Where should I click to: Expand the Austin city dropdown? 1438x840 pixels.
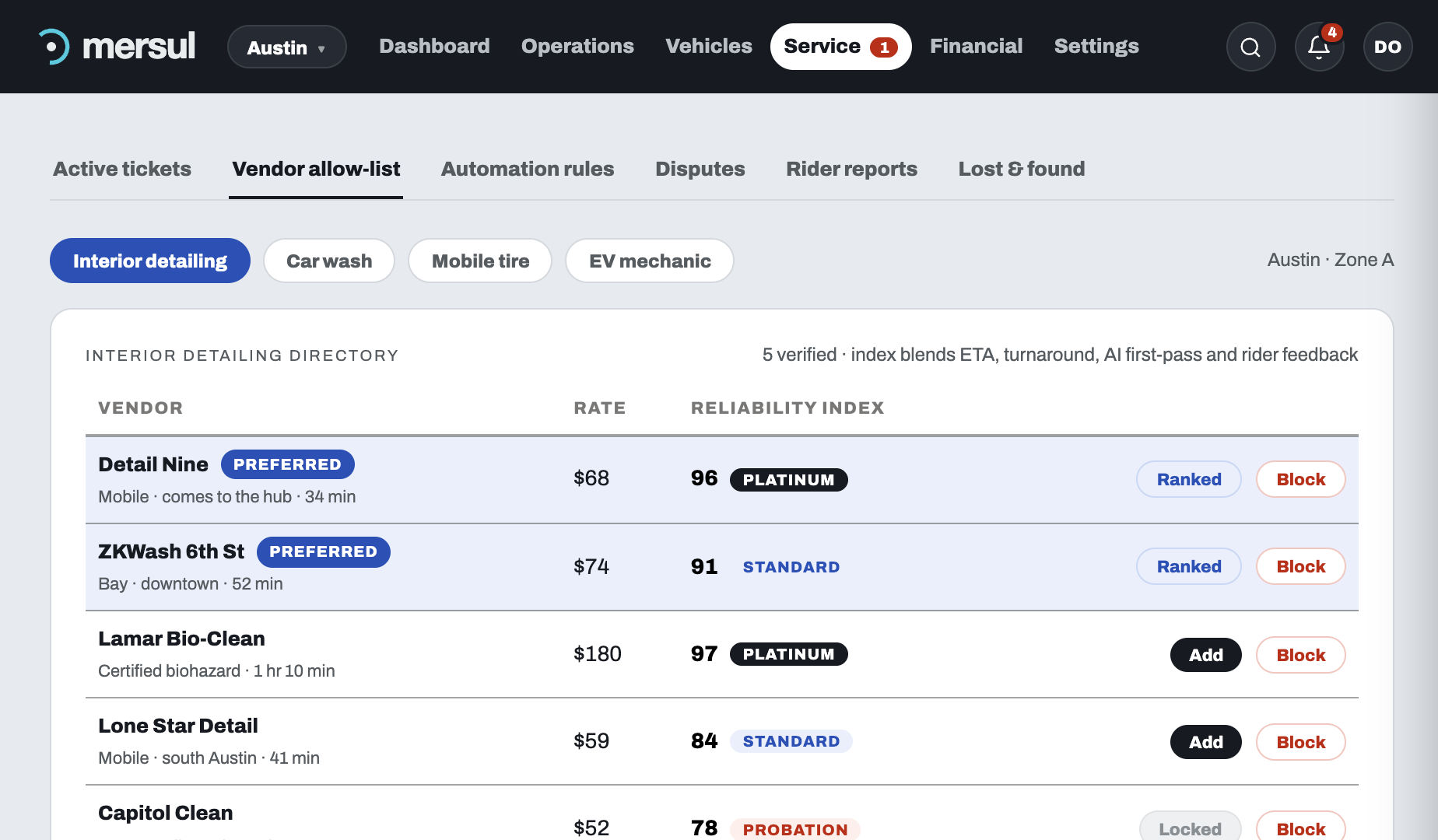point(286,47)
